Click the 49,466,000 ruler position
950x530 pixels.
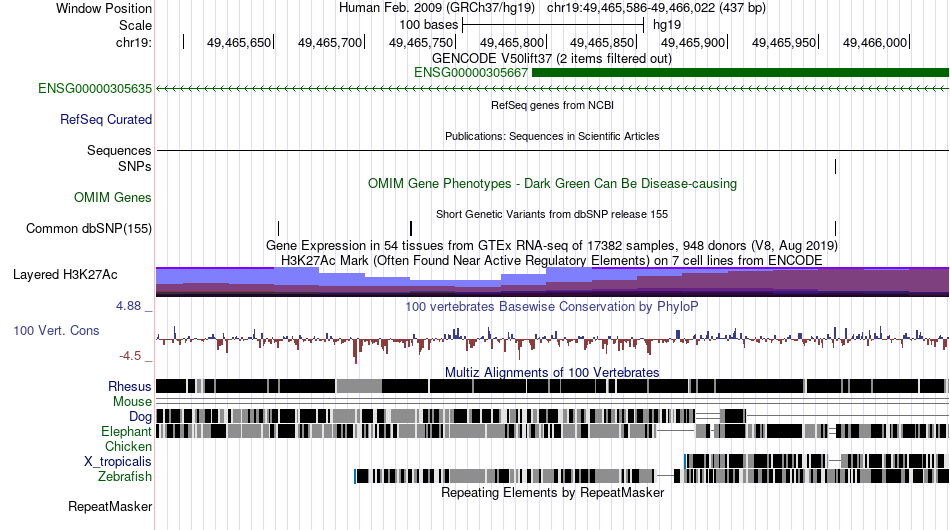pyautogui.click(x=875, y=42)
